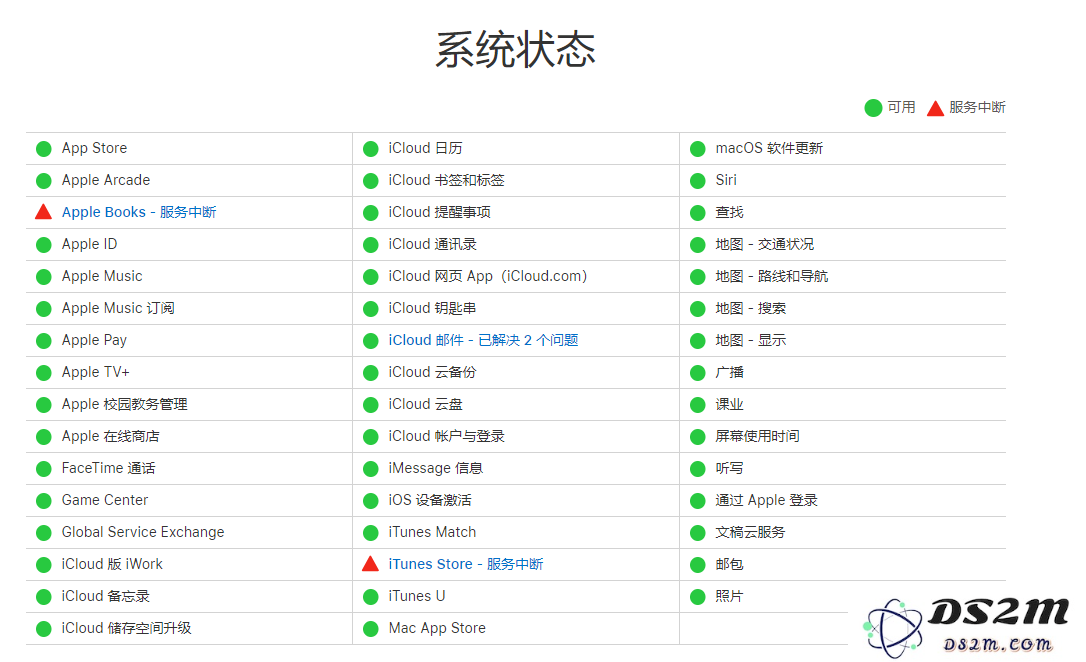Click the green dot beside 广播
The height and width of the screenshot is (662, 1086).
pyautogui.click(x=697, y=373)
